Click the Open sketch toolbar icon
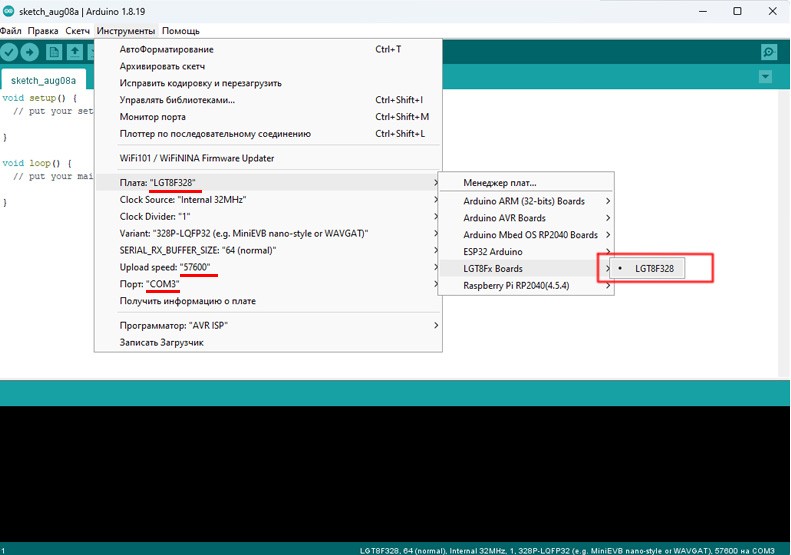This screenshot has width=791, height=555. pos(75,52)
